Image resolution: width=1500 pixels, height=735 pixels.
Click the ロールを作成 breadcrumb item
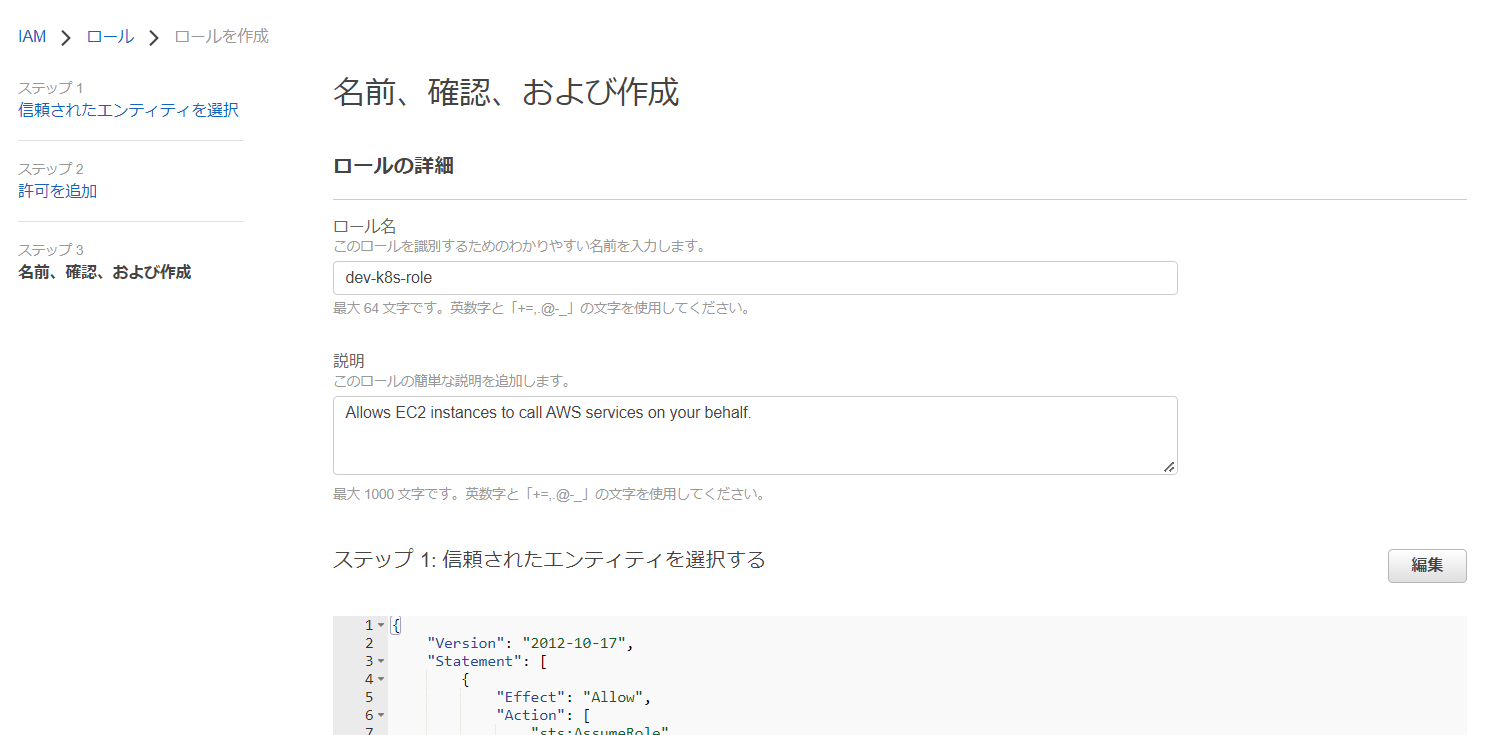click(x=221, y=37)
